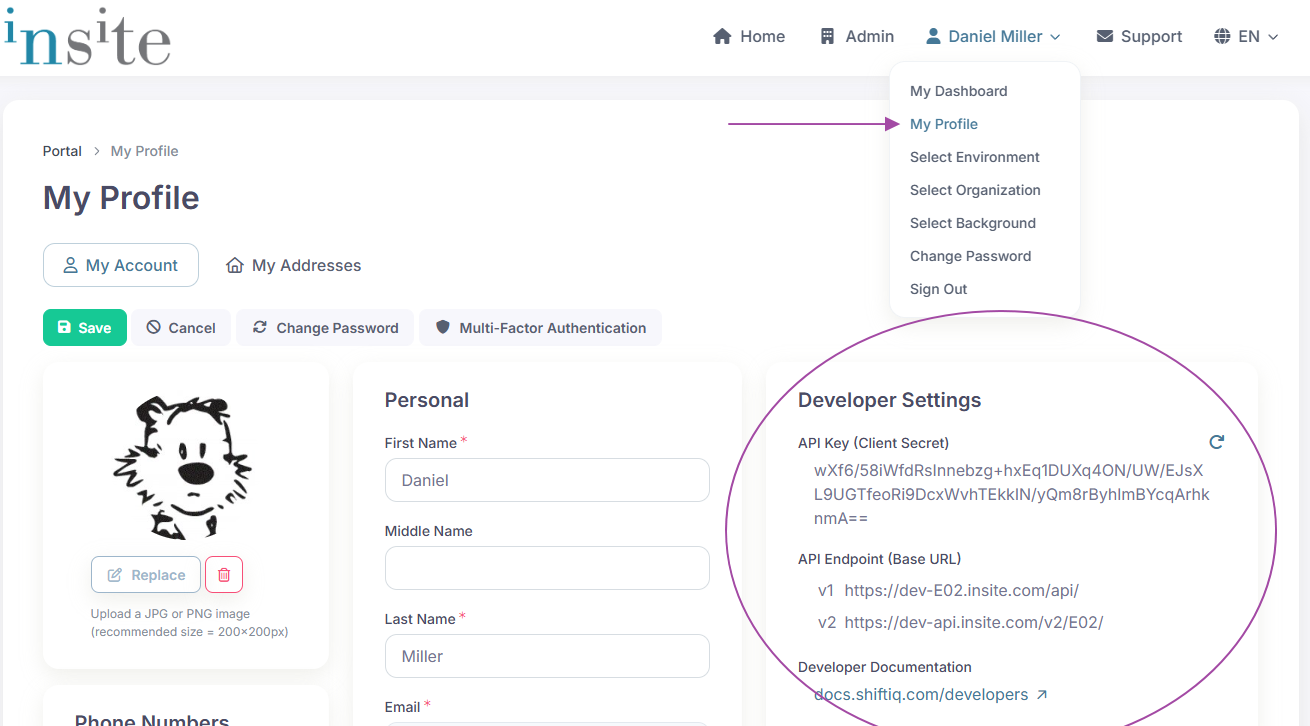Screen dimensions: 1310x726
Task: Open docs.shiftiq.com/developers link
Action: 931,694
